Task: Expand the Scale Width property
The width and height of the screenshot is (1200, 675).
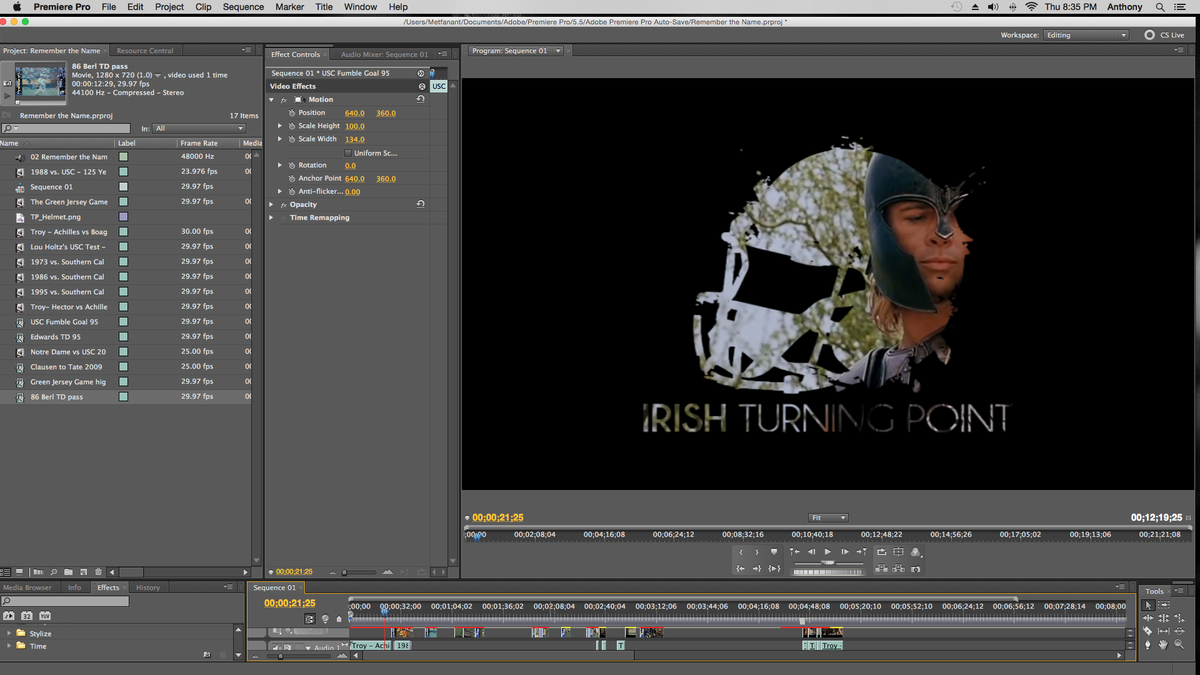Action: click(x=280, y=139)
